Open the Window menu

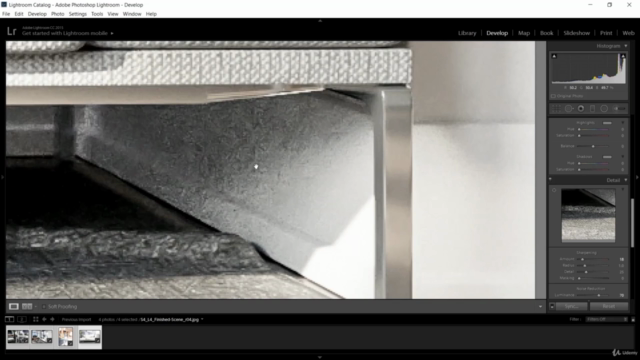point(132,14)
